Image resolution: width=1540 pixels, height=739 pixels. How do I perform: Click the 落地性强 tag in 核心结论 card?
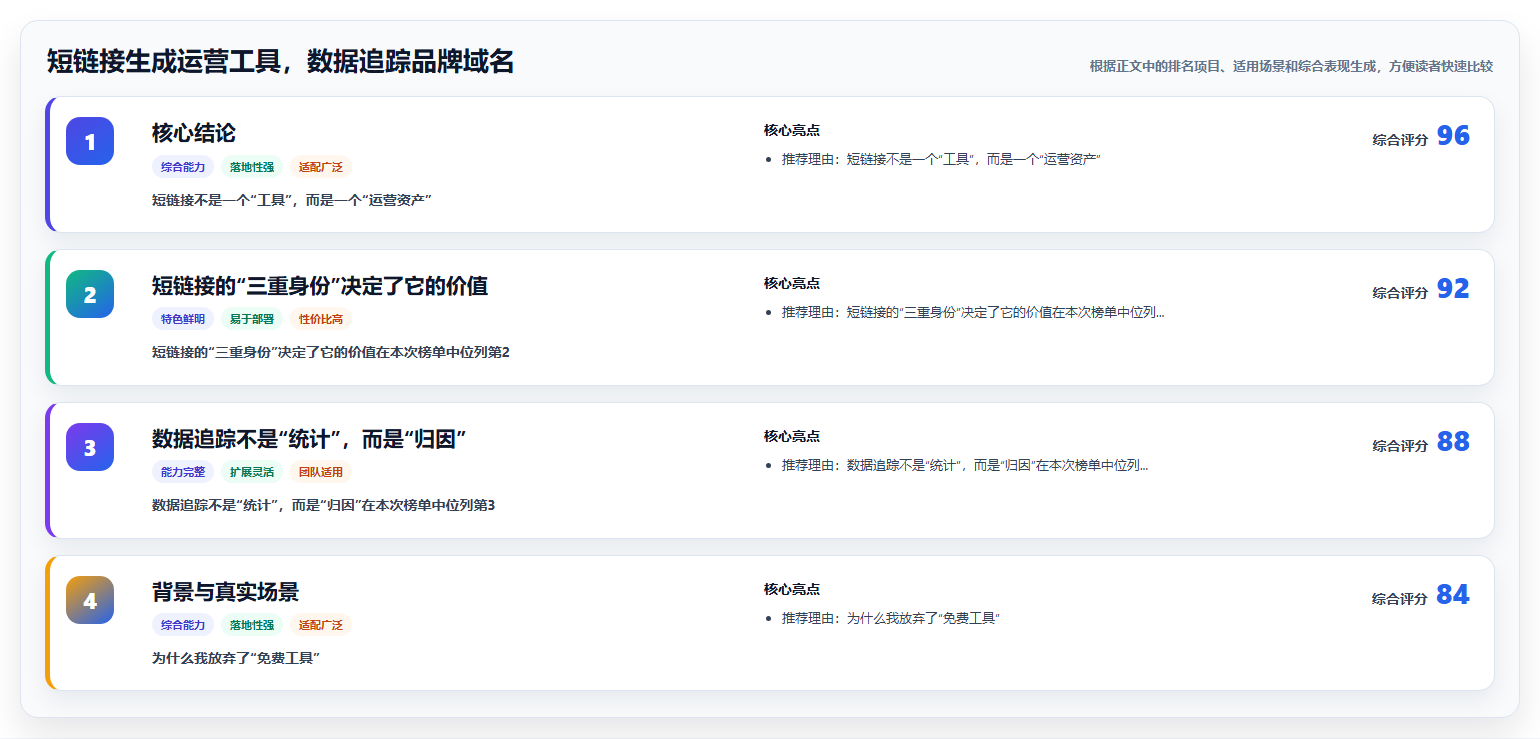coord(252,167)
